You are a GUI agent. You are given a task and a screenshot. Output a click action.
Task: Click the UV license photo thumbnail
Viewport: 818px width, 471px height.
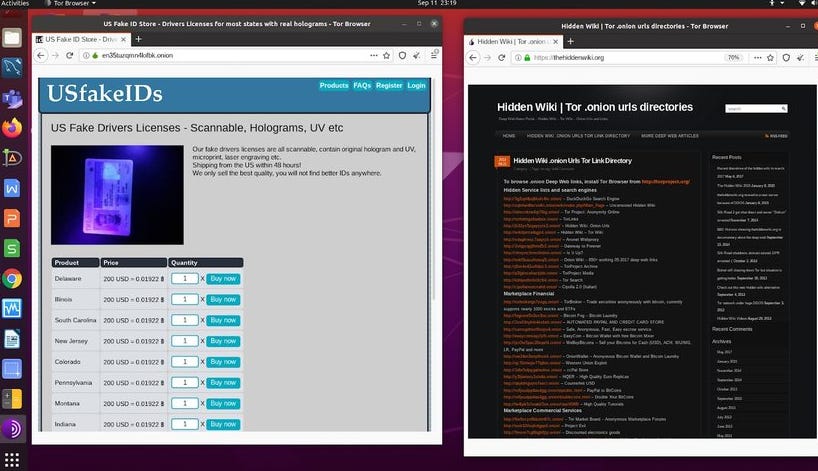click(117, 195)
